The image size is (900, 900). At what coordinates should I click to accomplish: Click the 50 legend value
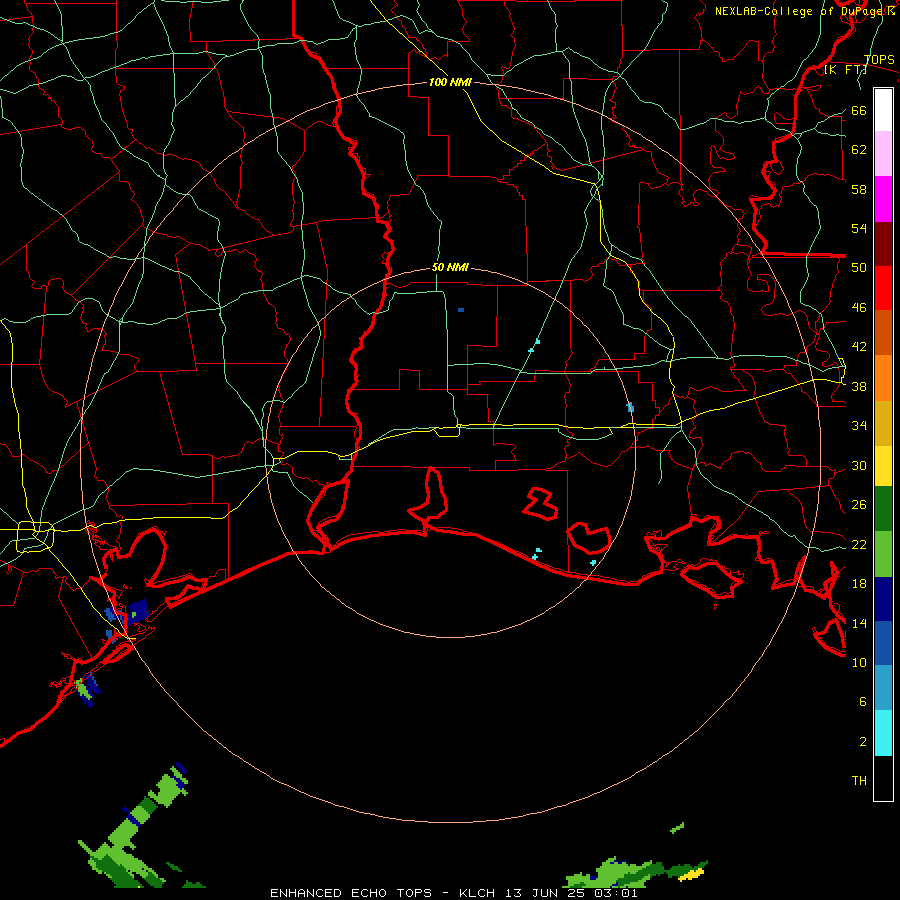(859, 268)
